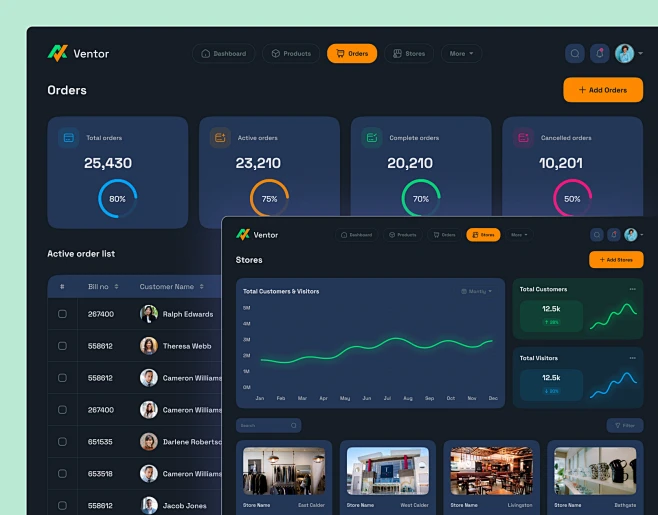The height and width of the screenshot is (515, 658).
Task: Open search icon in Orders window header
Action: [575, 53]
